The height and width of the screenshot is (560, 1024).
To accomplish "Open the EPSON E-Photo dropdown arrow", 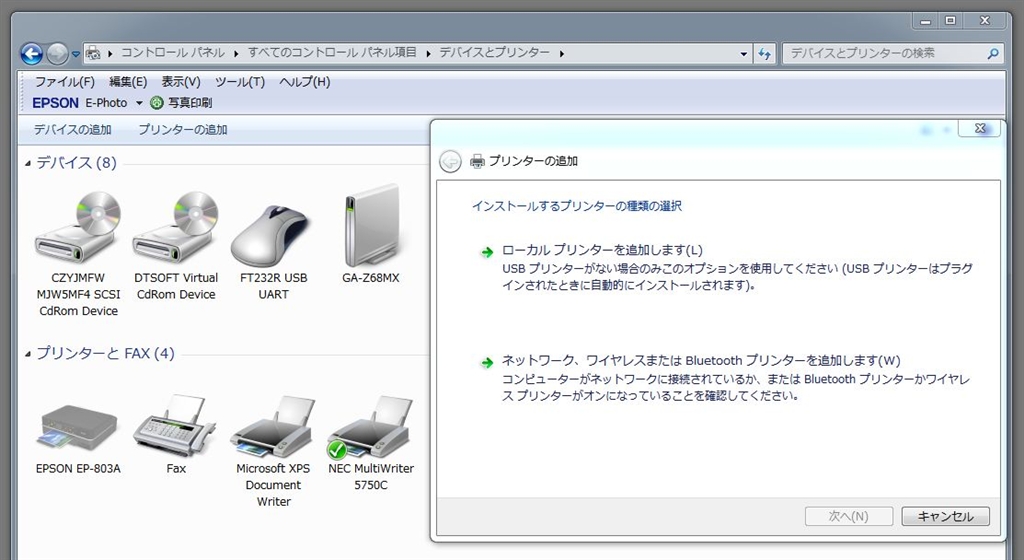I will [x=139, y=103].
